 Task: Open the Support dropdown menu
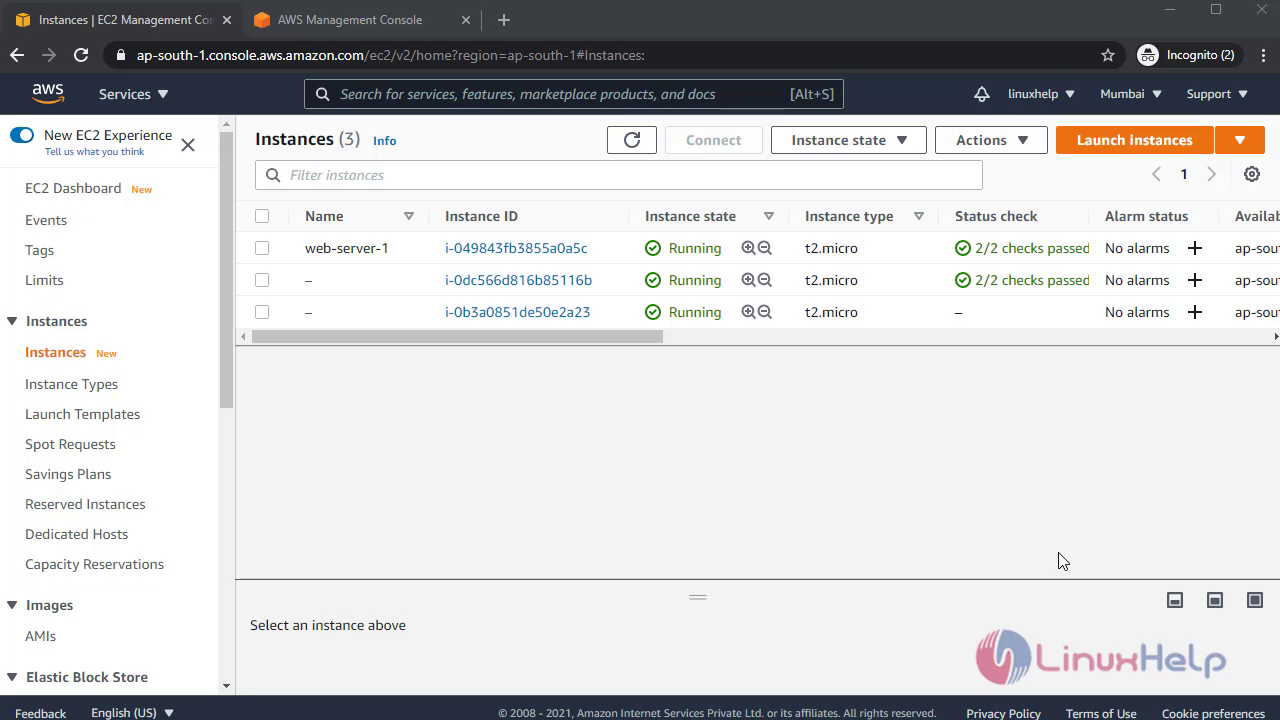[1217, 94]
